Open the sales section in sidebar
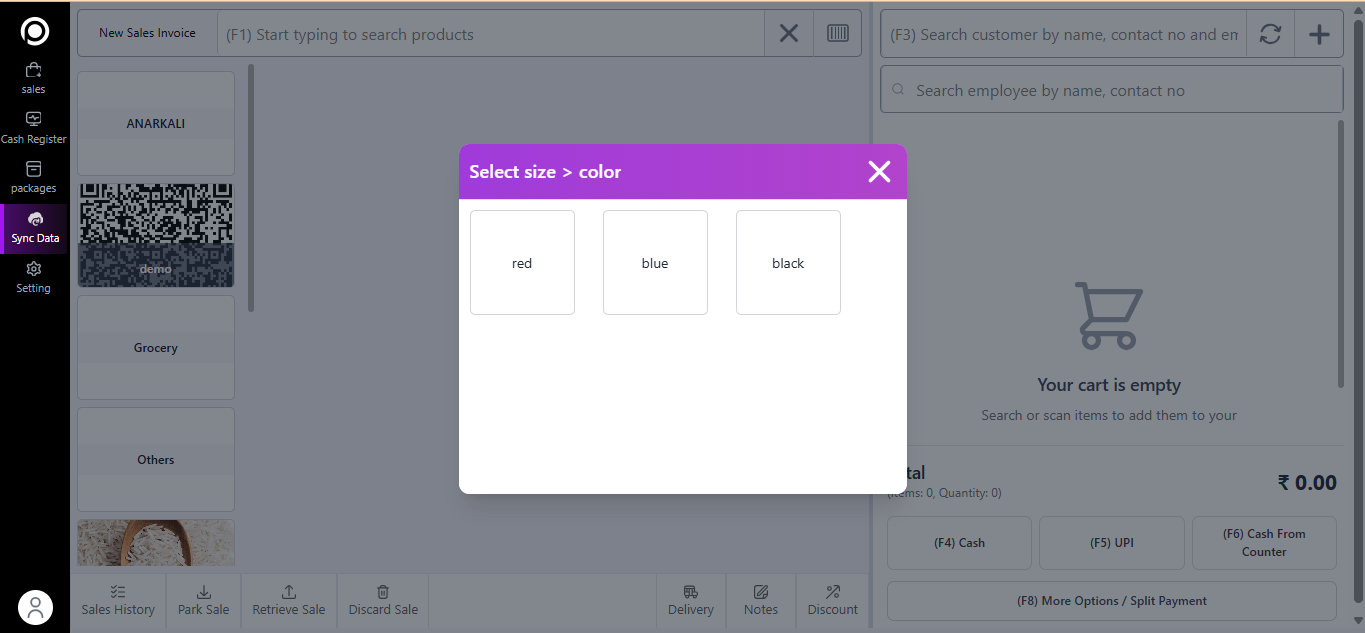The image size is (1365, 633). 34,78
